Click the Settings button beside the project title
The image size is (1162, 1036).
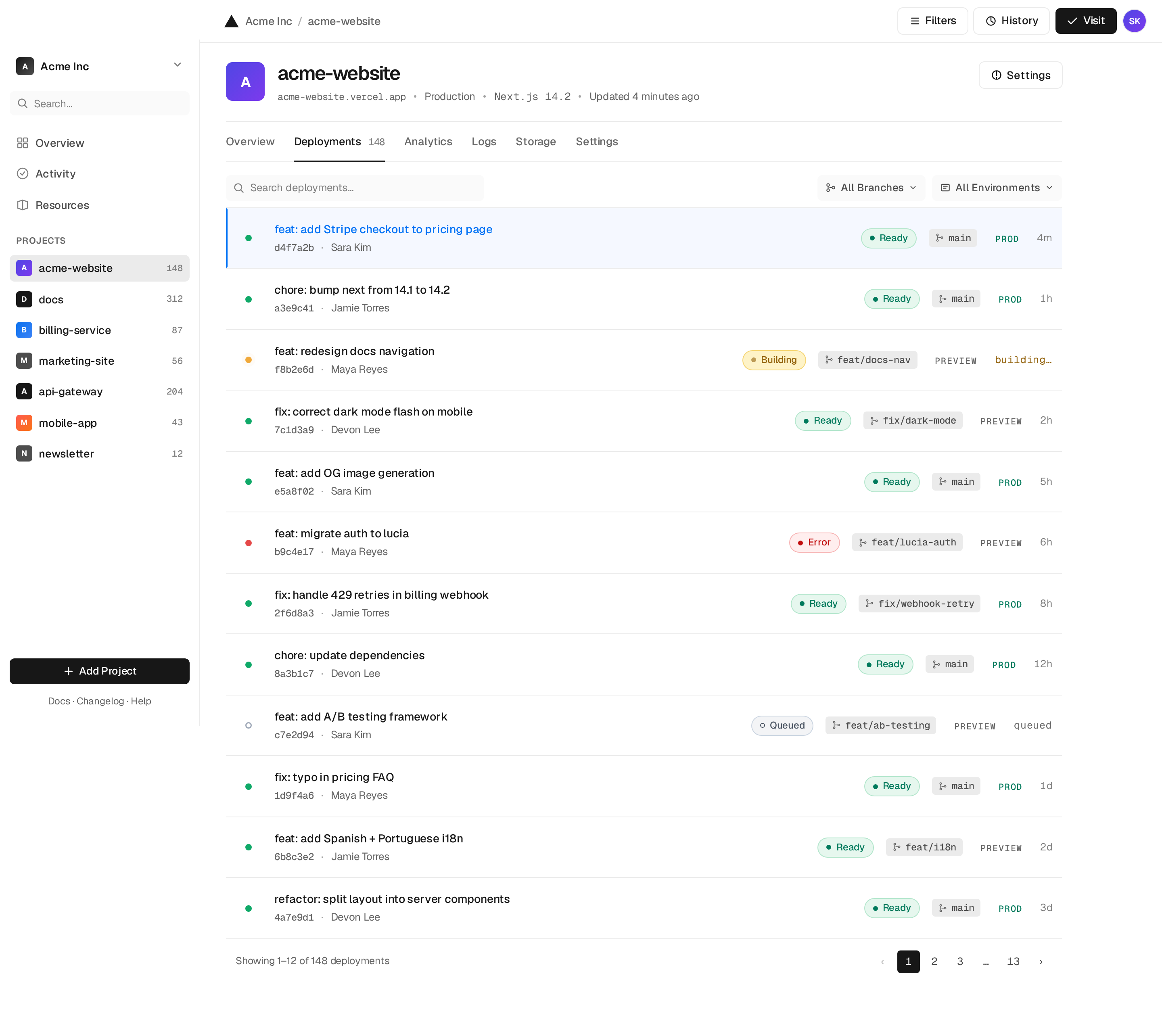pyautogui.click(x=1020, y=75)
